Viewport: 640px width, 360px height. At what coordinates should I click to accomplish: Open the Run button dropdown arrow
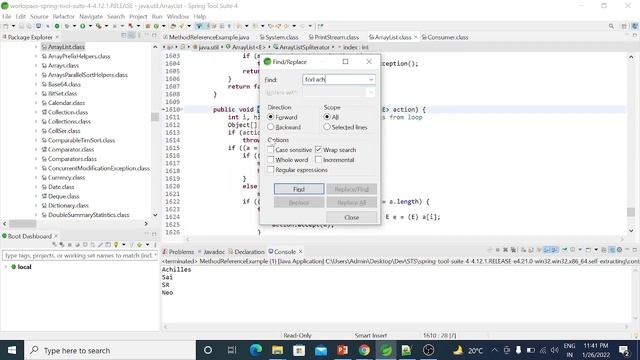click(x=90, y=26)
